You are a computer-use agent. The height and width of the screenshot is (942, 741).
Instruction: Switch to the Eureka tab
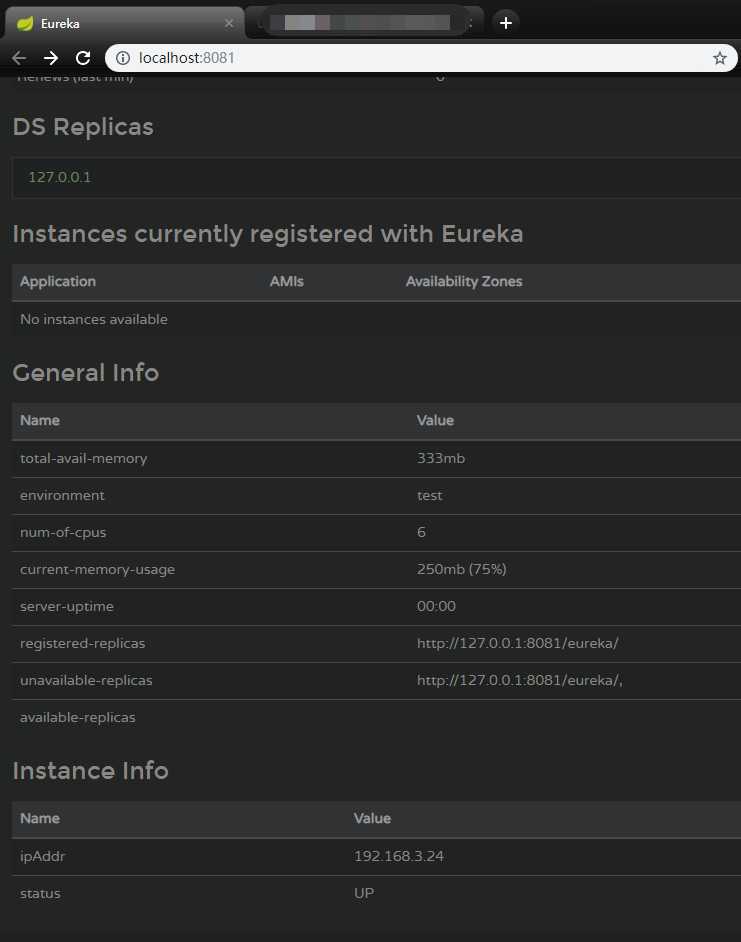[124, 23]
